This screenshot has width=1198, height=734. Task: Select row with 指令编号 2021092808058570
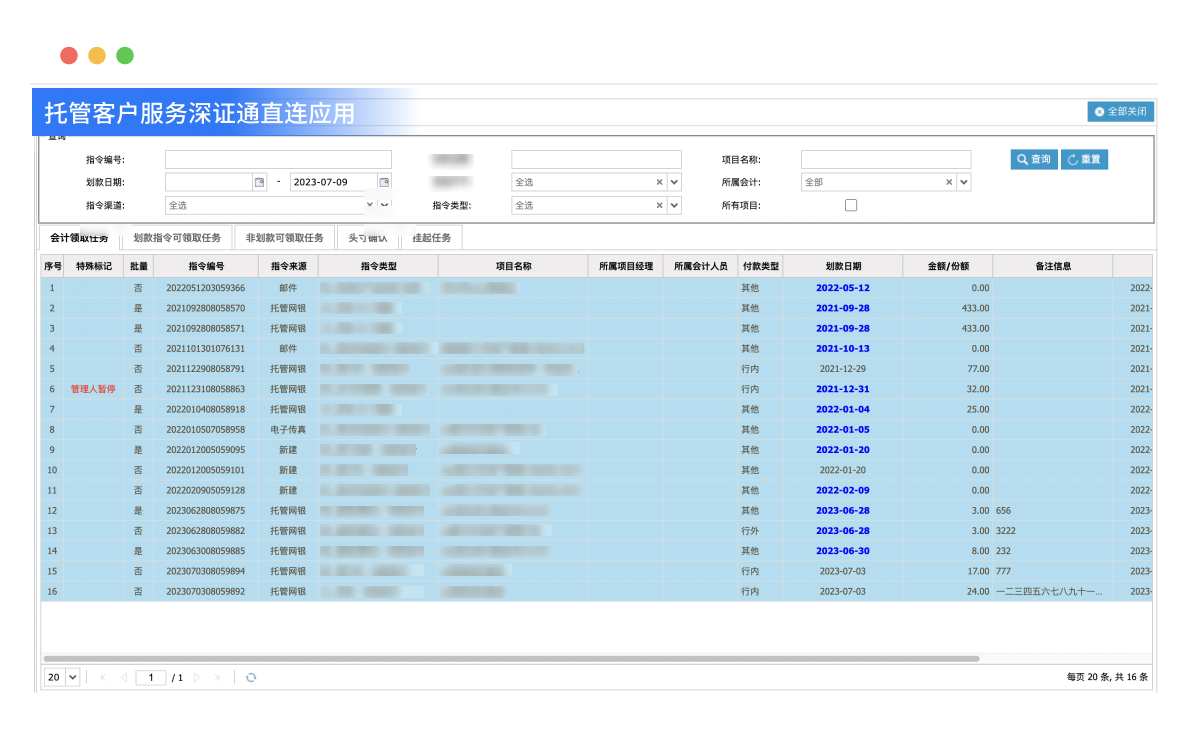click(596, 309)
